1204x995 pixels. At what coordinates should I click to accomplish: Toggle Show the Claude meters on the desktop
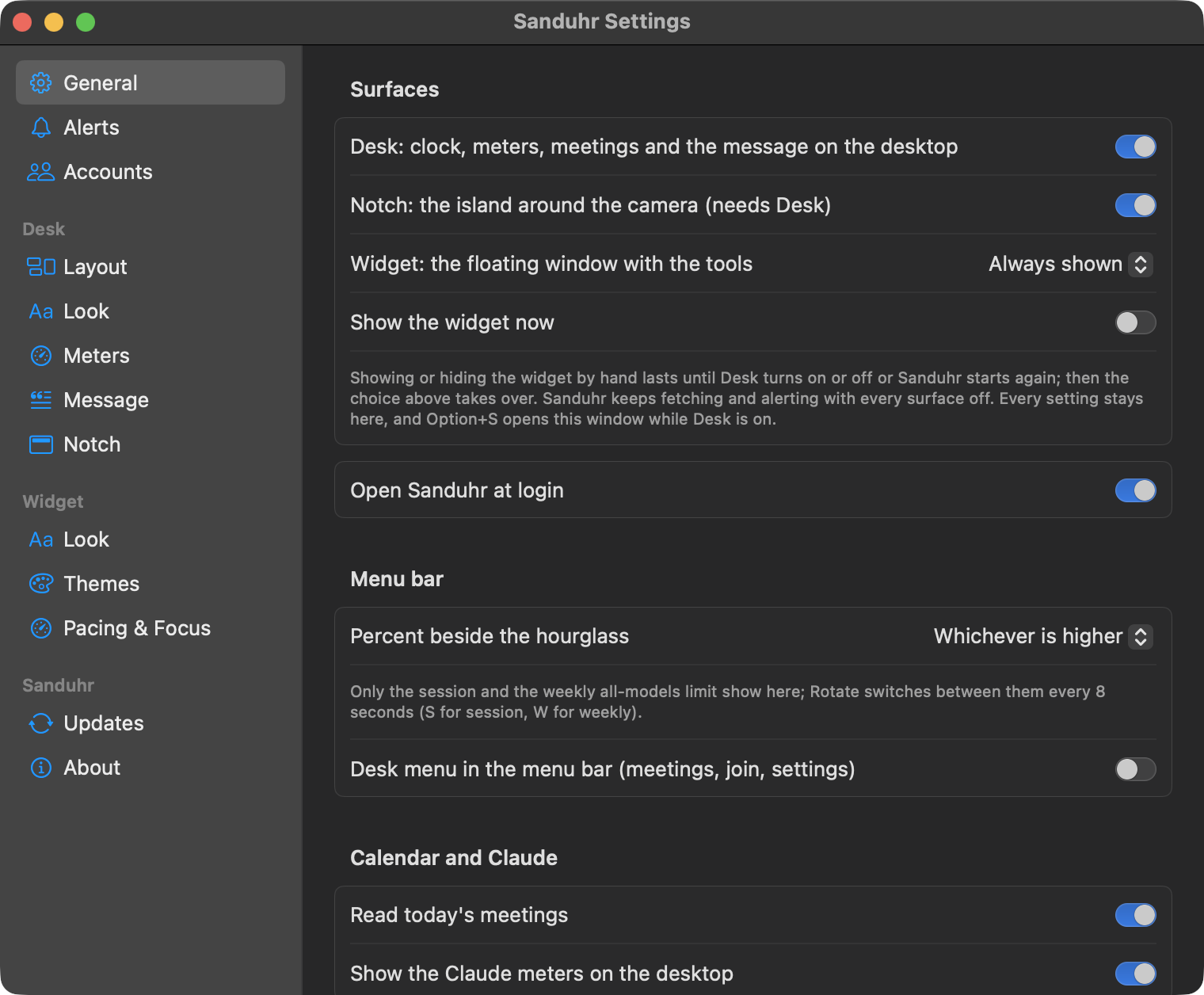(x=1136, y=974)
